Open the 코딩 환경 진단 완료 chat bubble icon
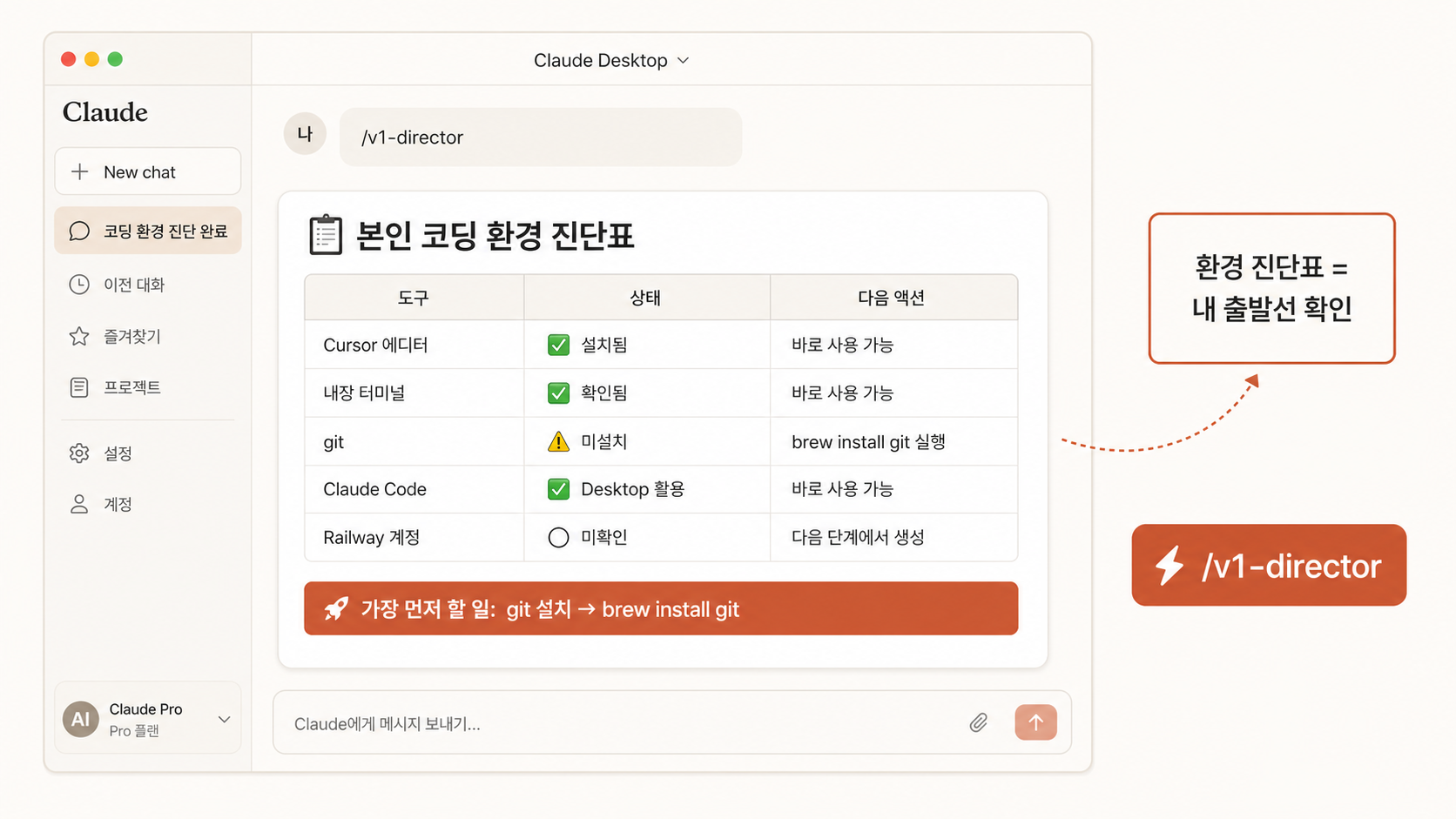 [x=79, y=231]
